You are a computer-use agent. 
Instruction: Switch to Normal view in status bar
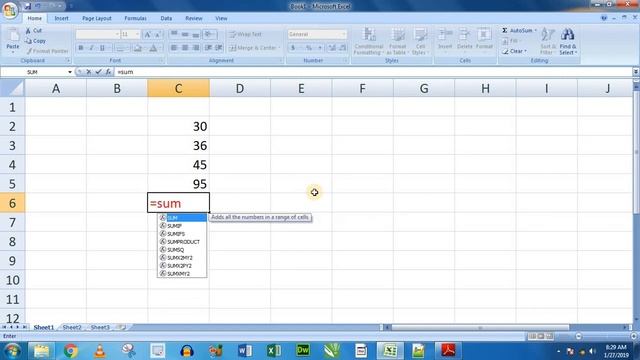[x=532, y=336]
